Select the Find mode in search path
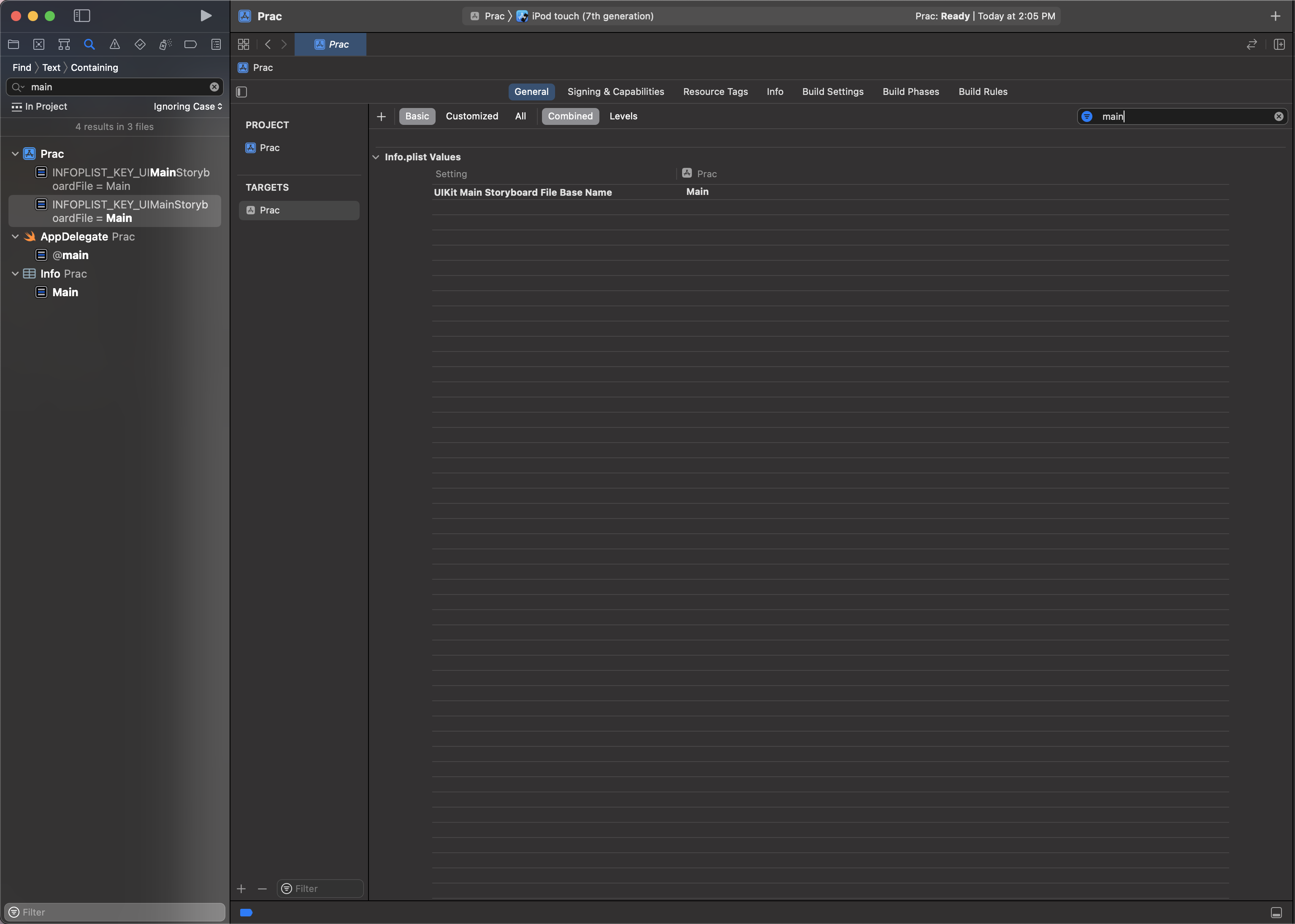This screenshot has height=924, width=1295. tap(22, 68)
